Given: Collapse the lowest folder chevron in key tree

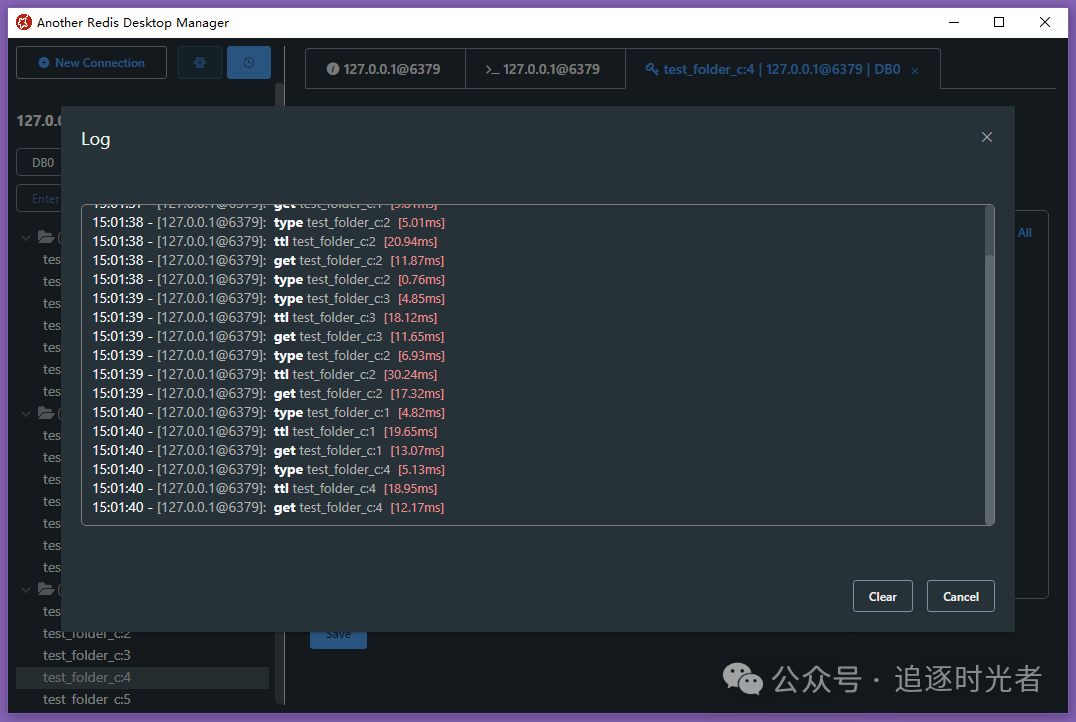Looking at the screenshot, I should tap(26, 590).
